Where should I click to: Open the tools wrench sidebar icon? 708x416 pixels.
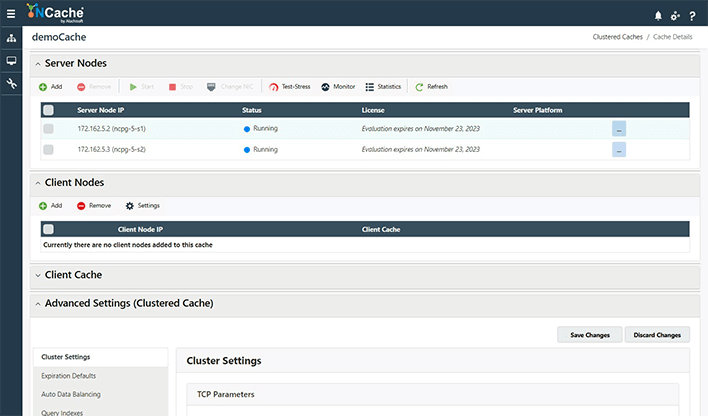point(11,83)
